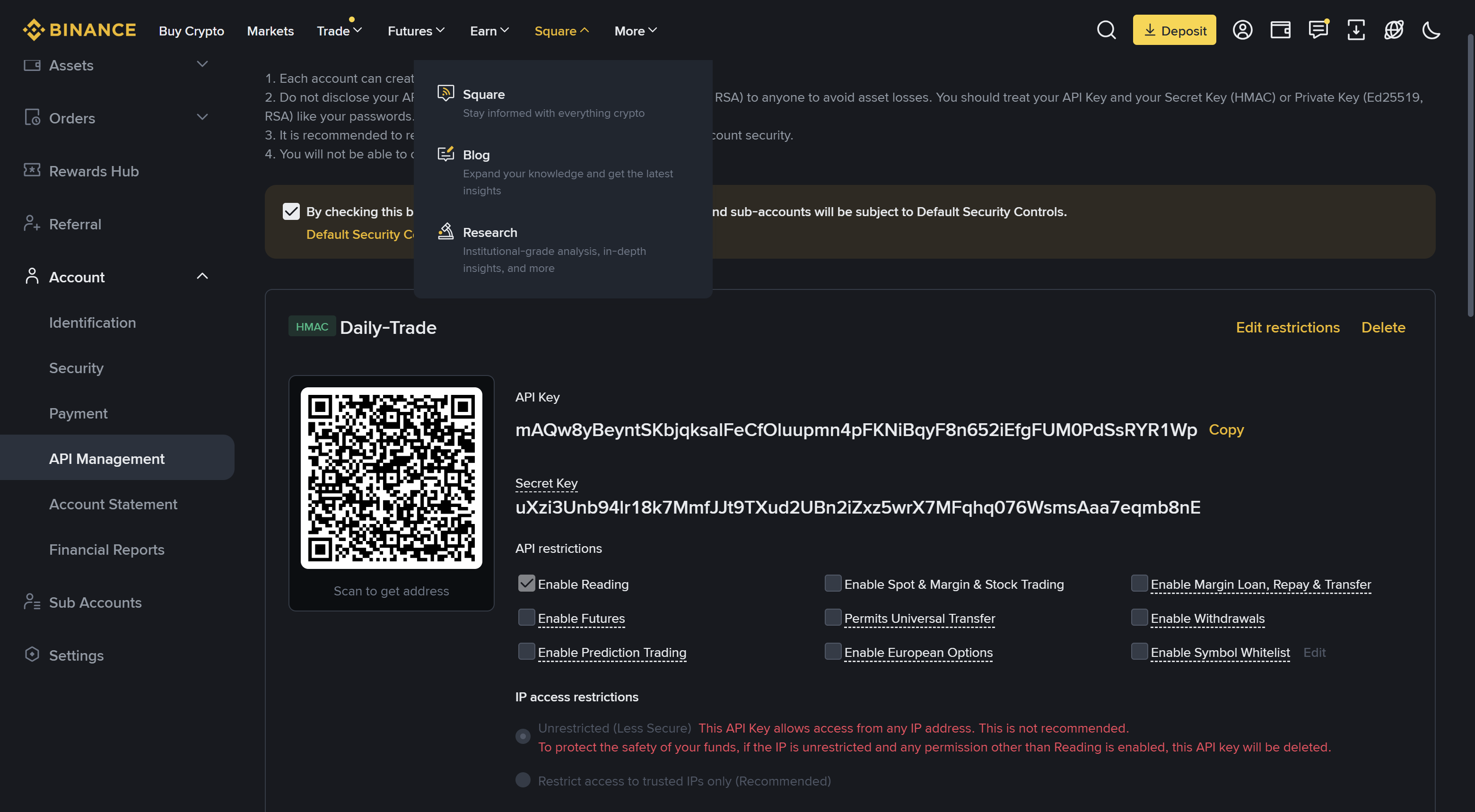Uncheck the Default Security Controls checkbox
This screenshot has height=812, width=1475.
point(291,211)
